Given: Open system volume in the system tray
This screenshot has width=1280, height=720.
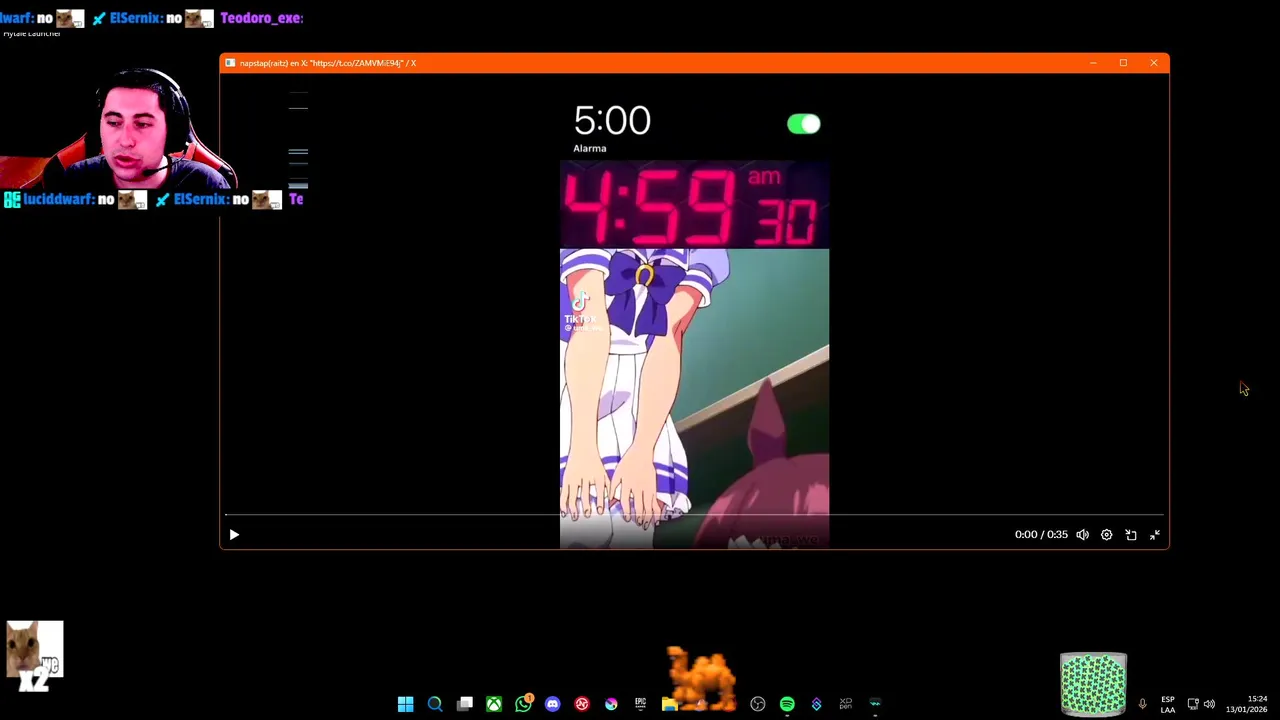Looking at the screenshot, I should (x=1209, y=704).
